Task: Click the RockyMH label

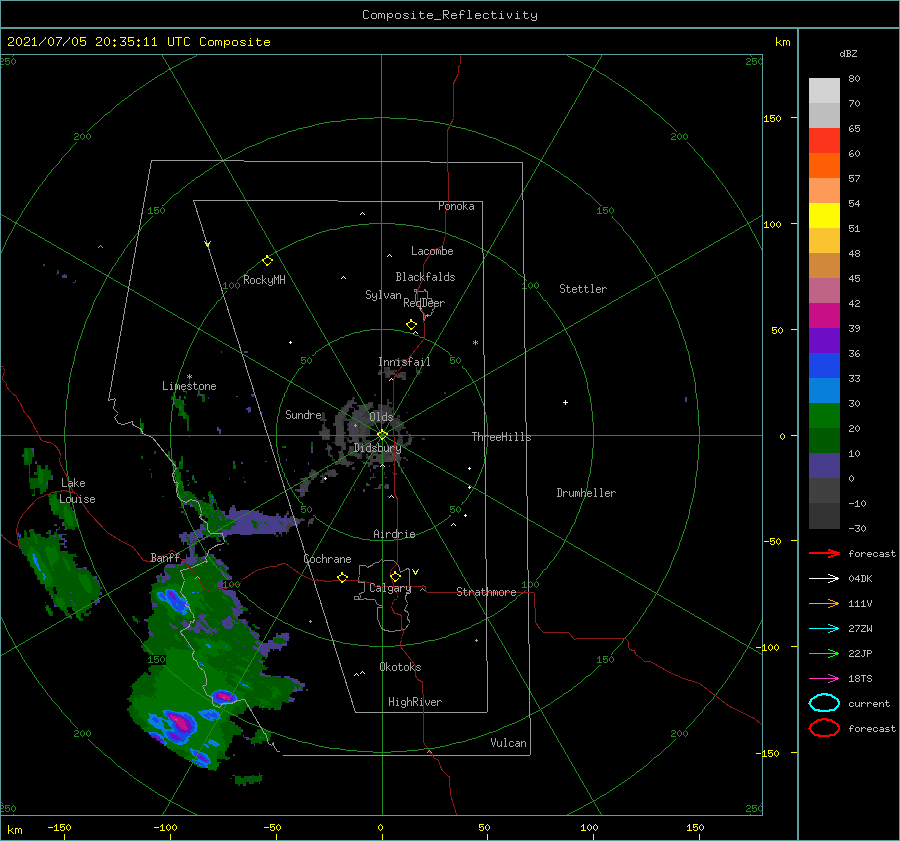Action: [x=264, y=280]
